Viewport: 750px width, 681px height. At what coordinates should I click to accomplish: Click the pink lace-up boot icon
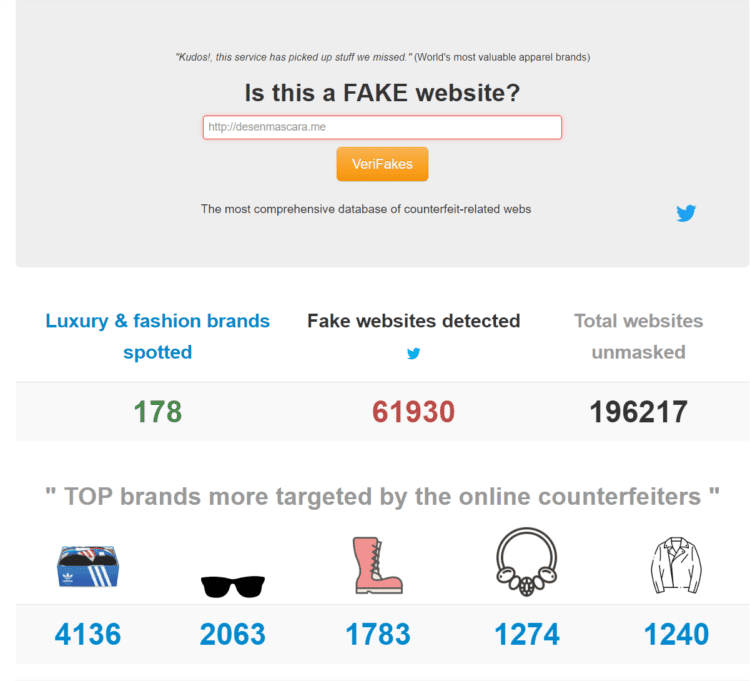click(x=377, y=565)
